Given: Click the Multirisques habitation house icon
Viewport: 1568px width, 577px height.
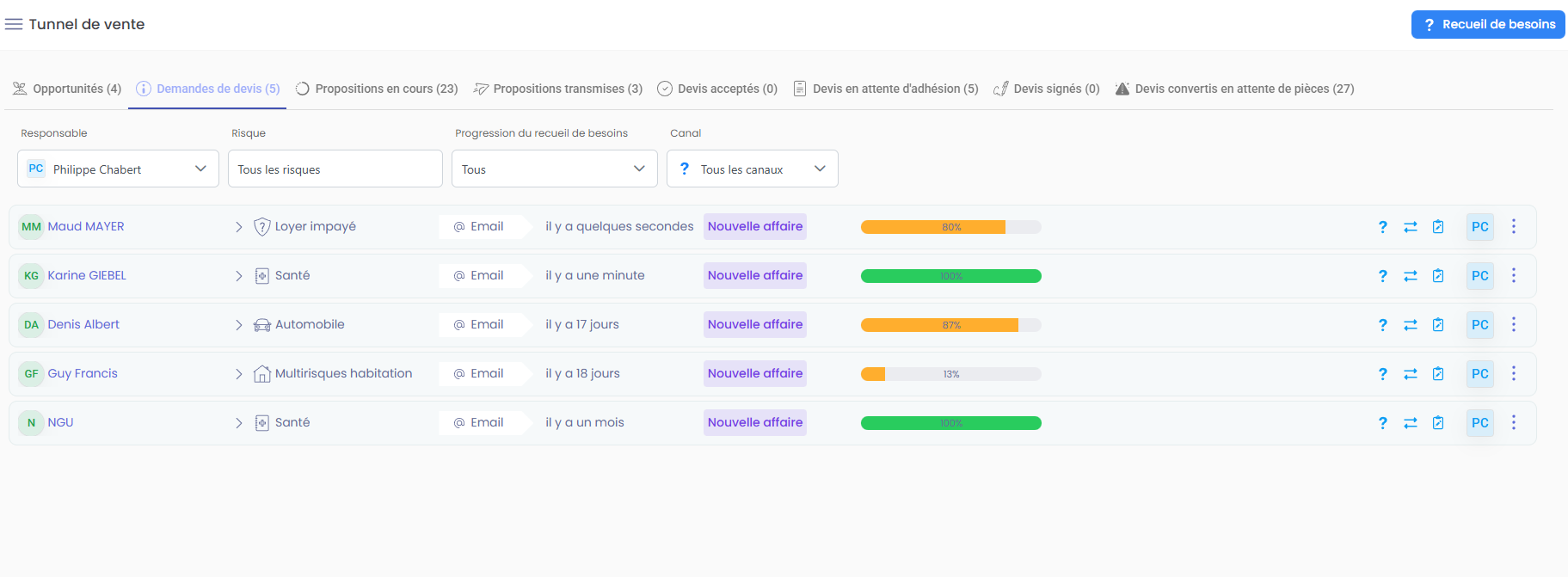Looking at the screenshot, I should 262,374.
